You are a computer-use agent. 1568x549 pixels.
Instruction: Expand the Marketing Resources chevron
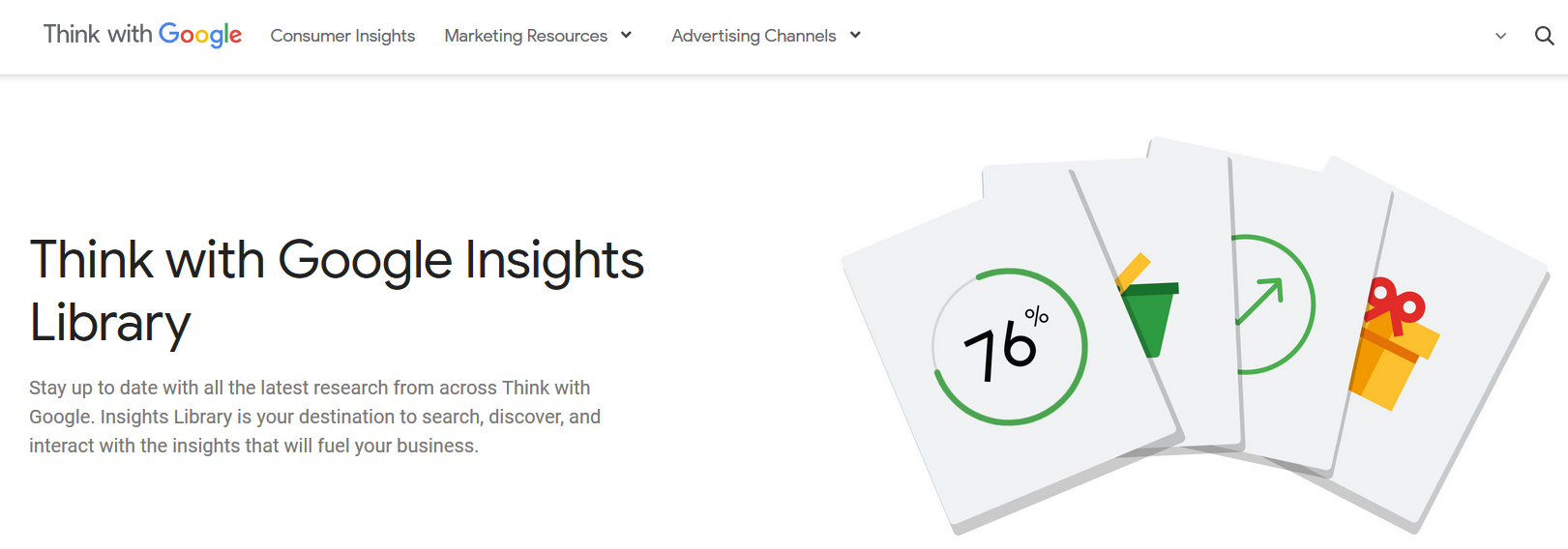pyautogui.click(x=626, y=35)
